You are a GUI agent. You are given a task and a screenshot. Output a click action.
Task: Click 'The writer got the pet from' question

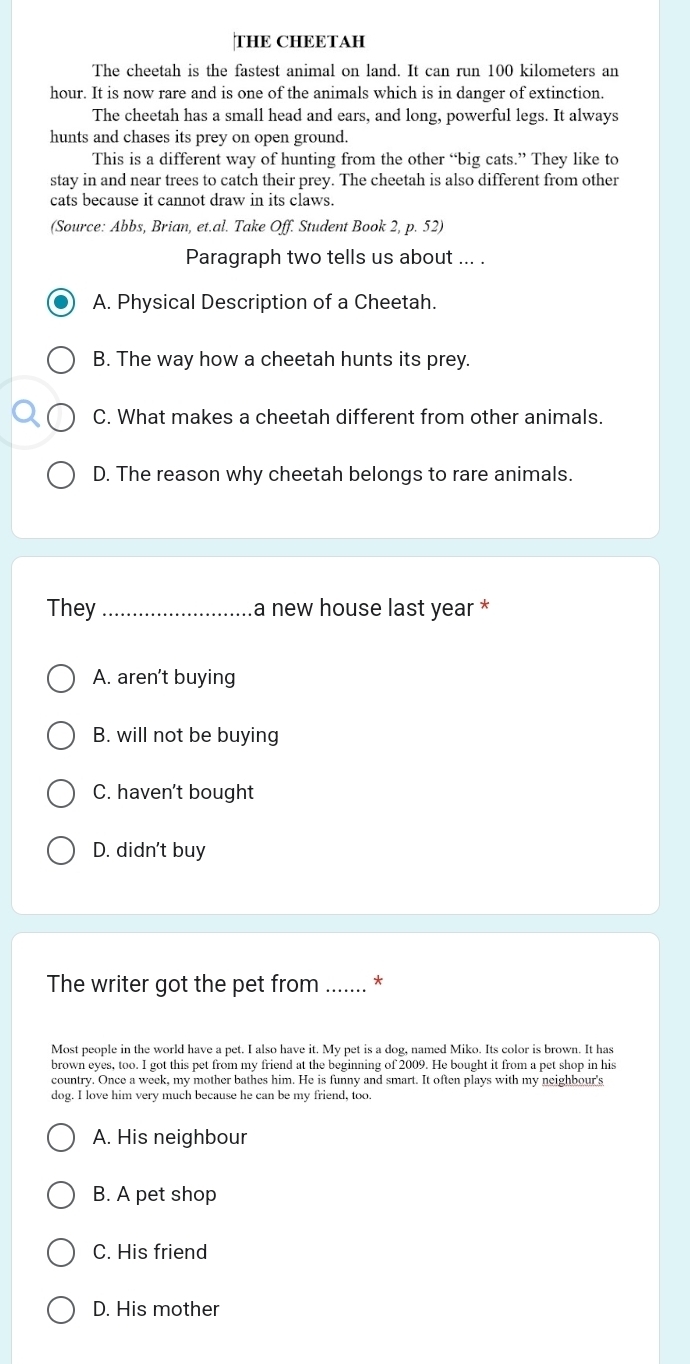[215, 984]
